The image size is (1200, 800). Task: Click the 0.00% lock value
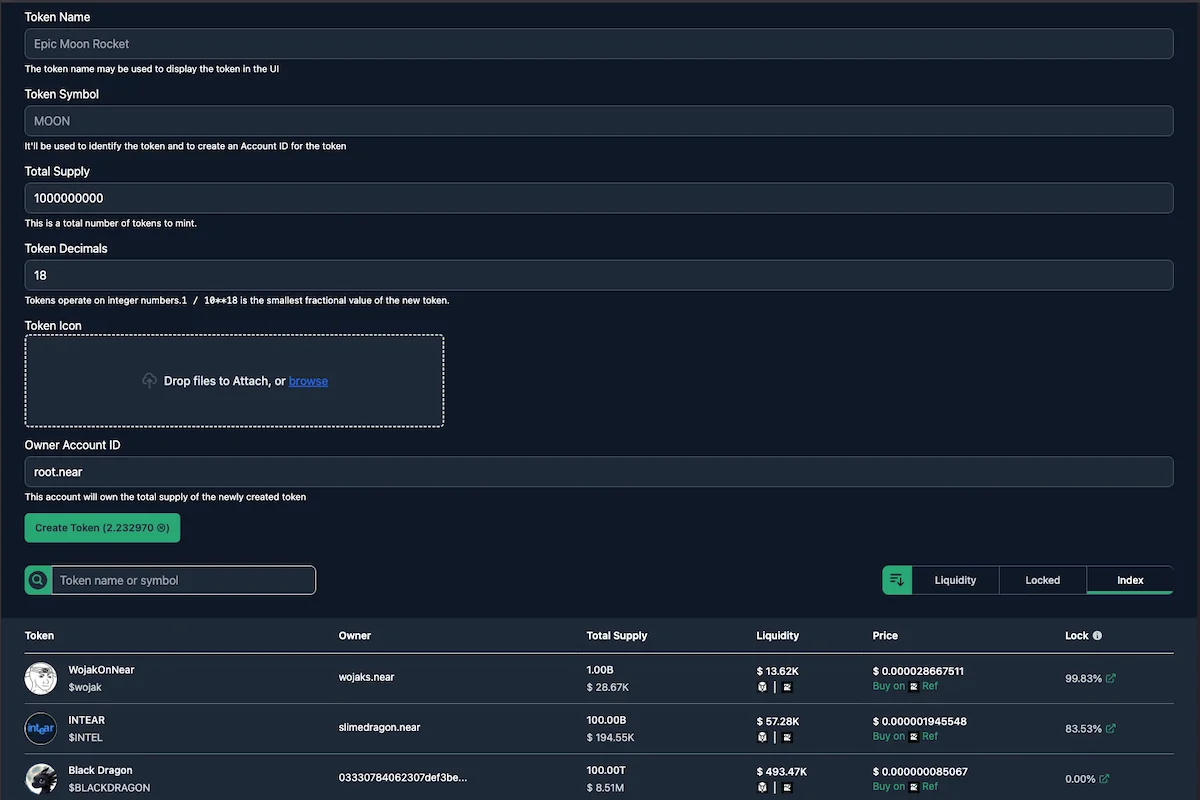coord(1080,778)
